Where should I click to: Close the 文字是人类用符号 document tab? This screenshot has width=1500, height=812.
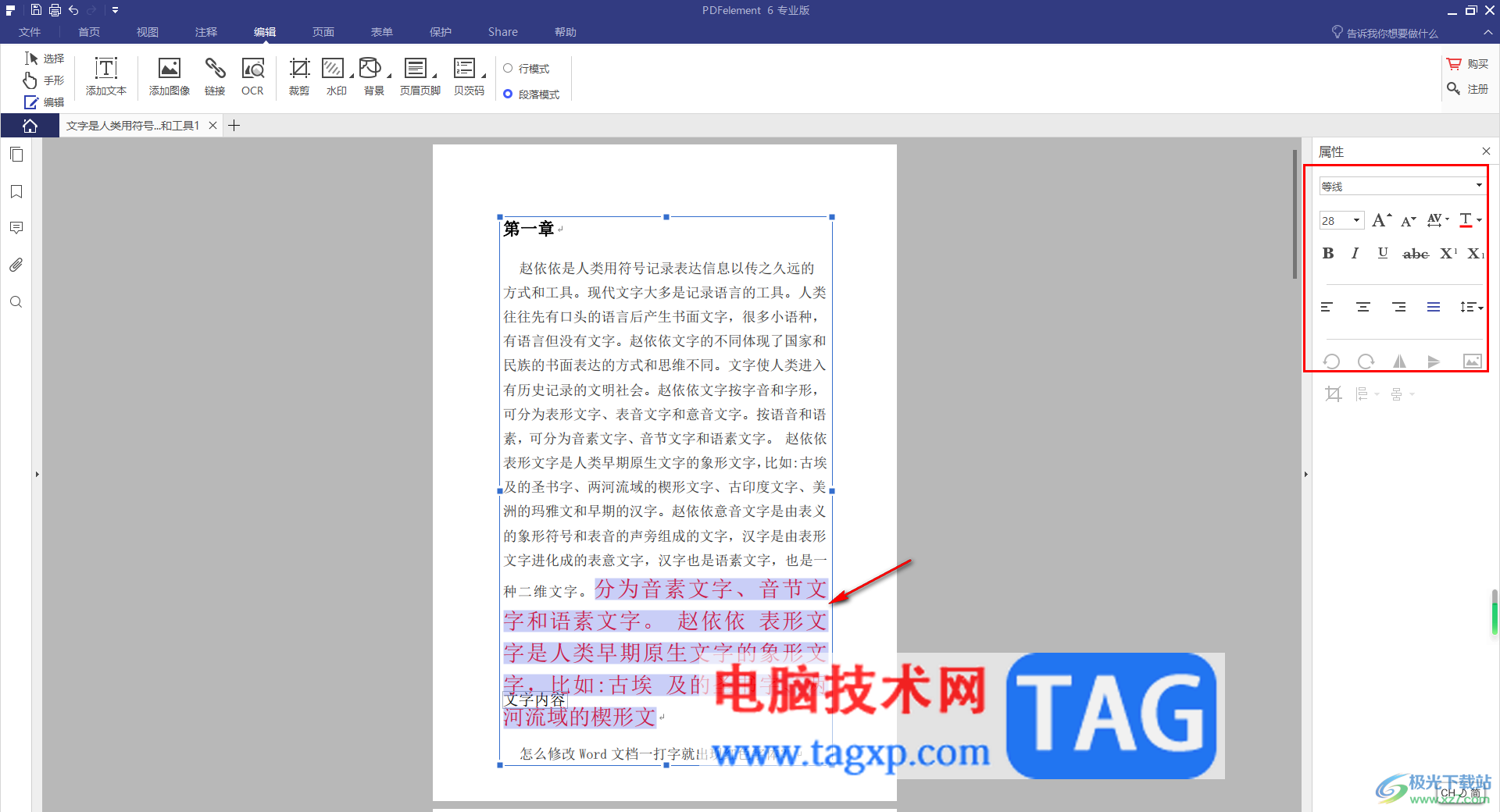pos(212,126)
